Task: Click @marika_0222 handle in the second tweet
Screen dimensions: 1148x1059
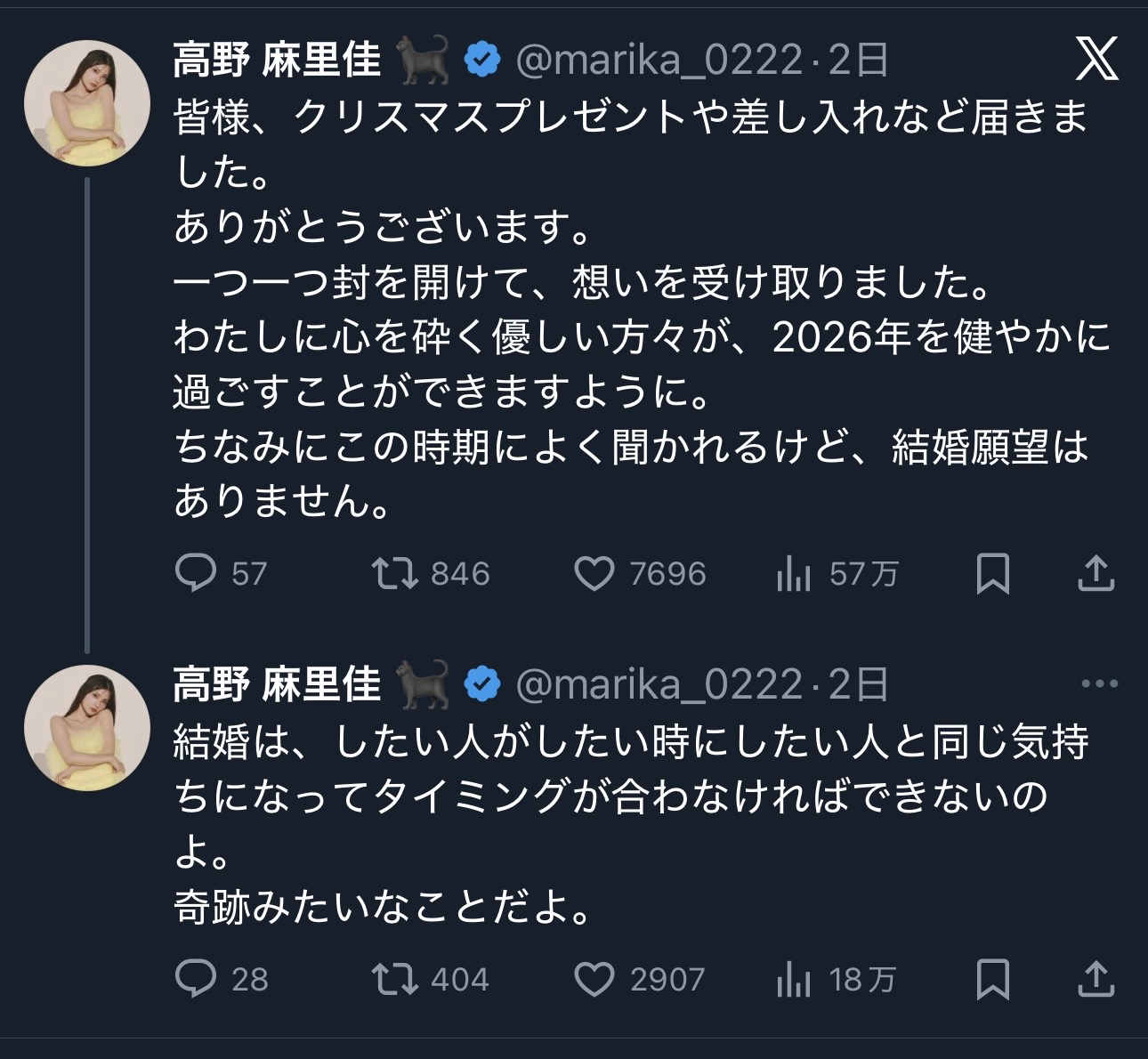Action: 659,684
